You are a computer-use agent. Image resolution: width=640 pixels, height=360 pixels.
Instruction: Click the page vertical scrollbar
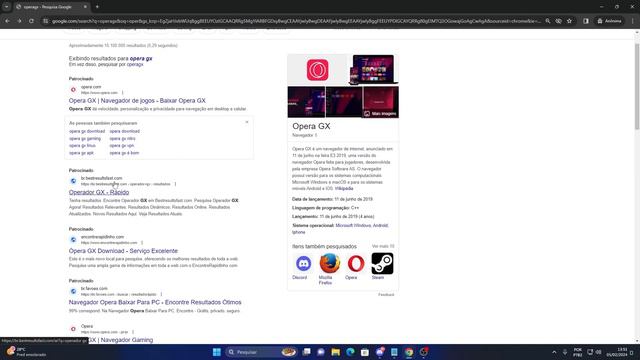[637, 87]
